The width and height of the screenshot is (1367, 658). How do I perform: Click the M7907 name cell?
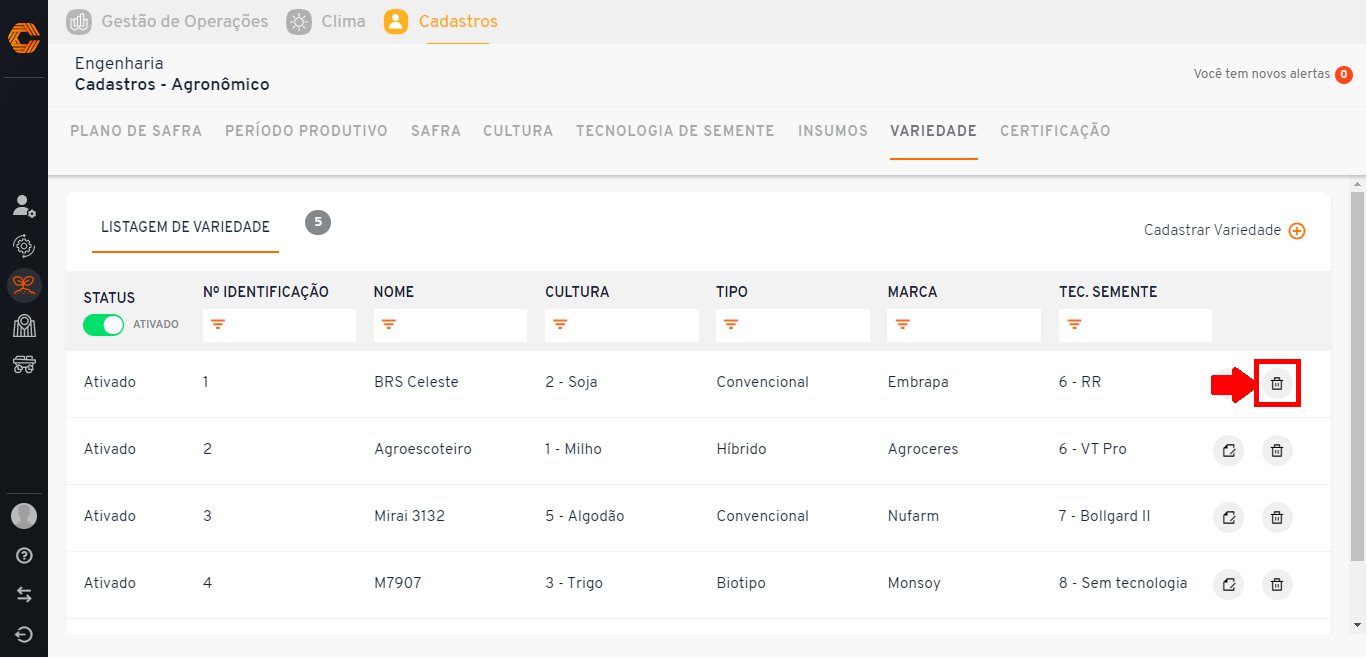tap(398, 583)
